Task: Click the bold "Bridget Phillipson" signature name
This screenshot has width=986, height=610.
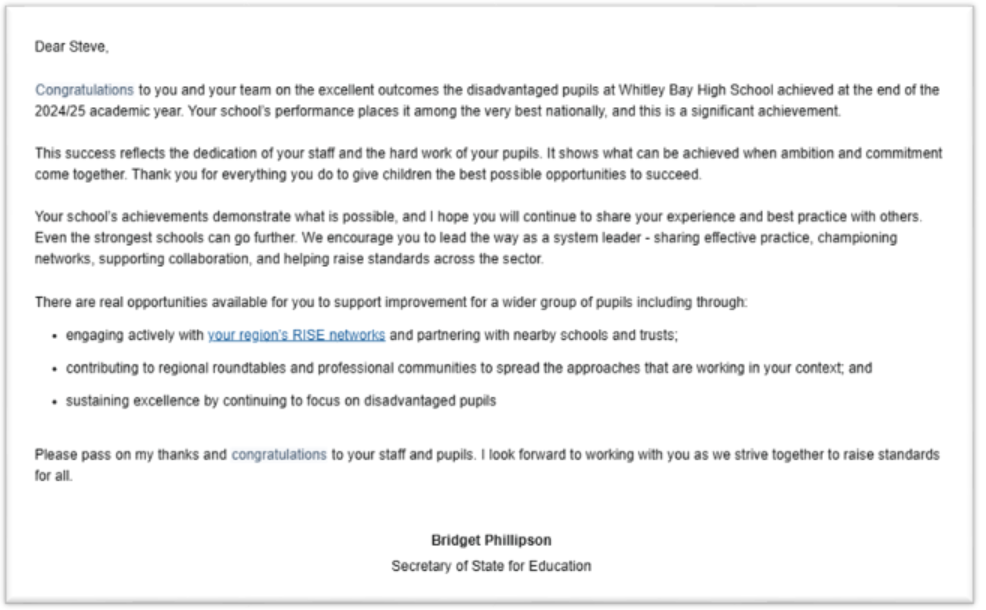Action: (x=491, y=540)
